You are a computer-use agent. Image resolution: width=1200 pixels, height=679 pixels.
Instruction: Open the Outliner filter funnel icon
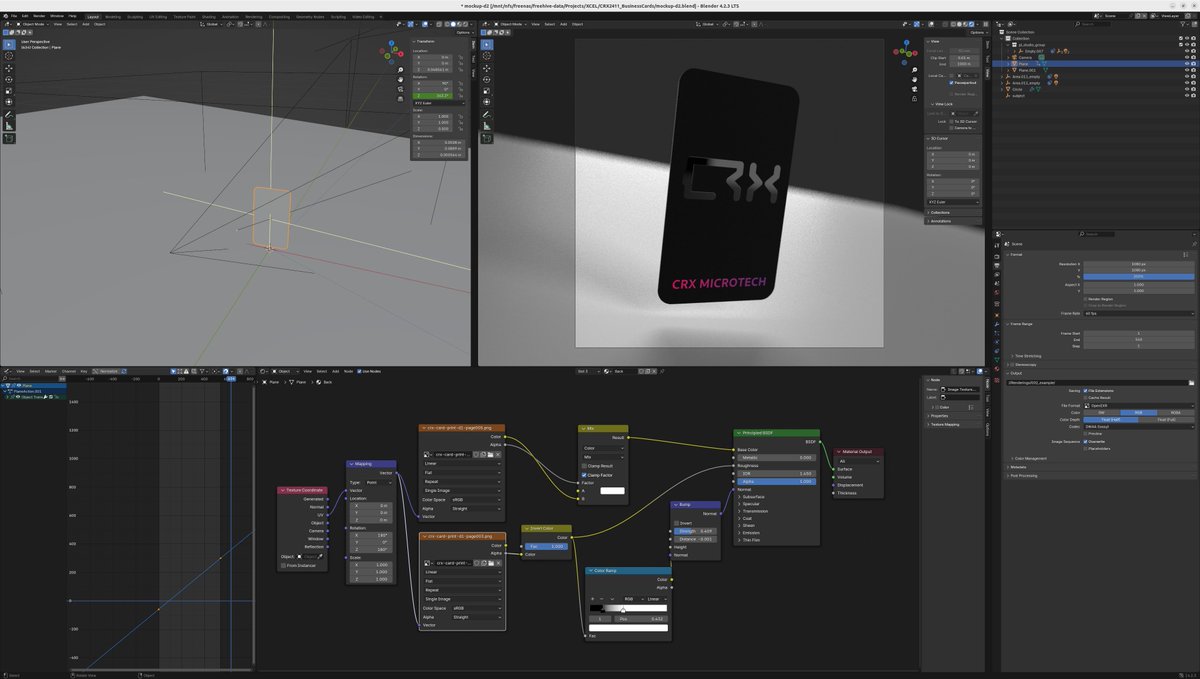[1181, 23]
